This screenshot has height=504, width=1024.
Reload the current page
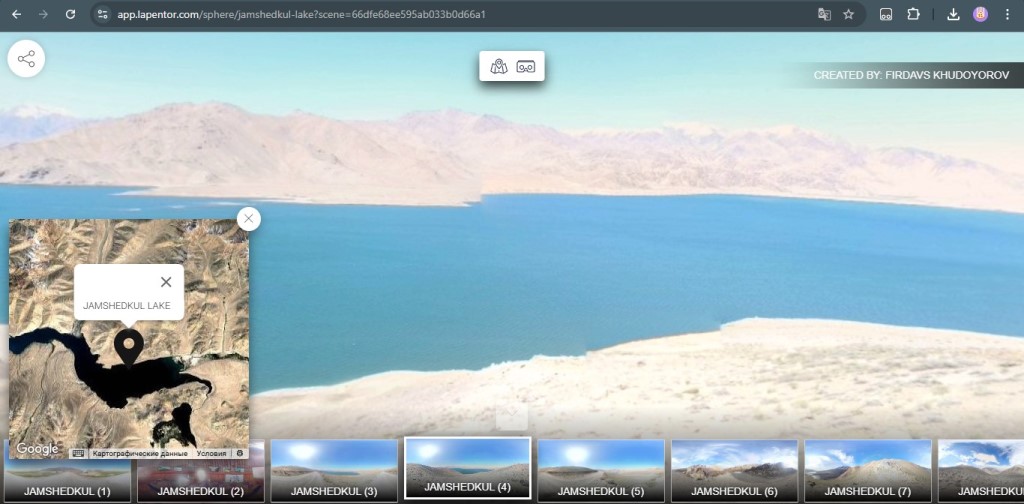click(x=70, y=15)
